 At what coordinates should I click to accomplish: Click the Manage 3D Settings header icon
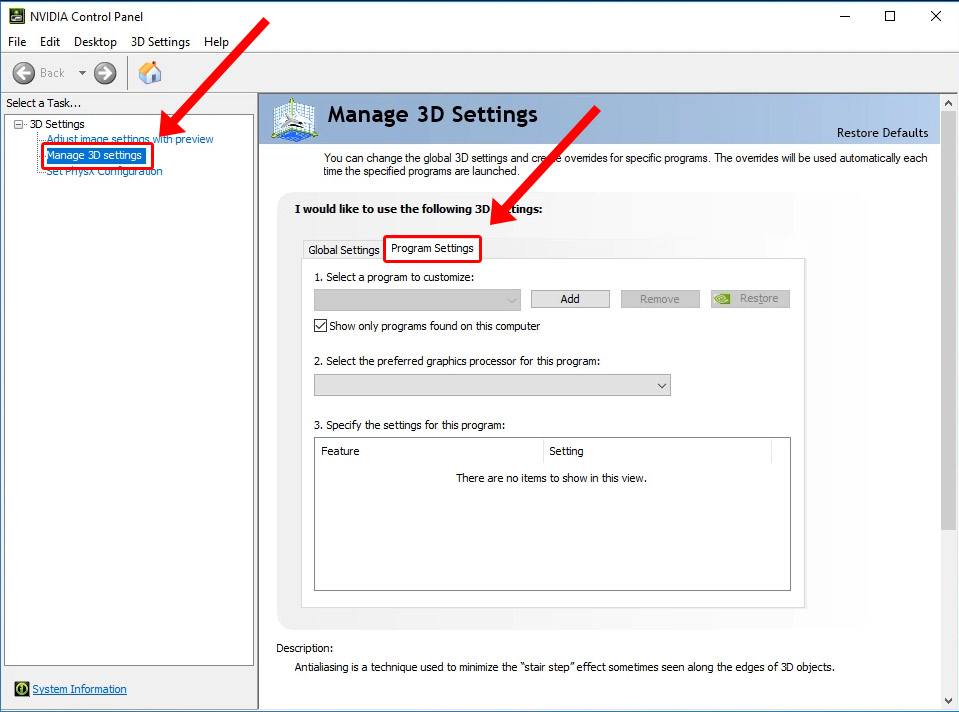294,120
